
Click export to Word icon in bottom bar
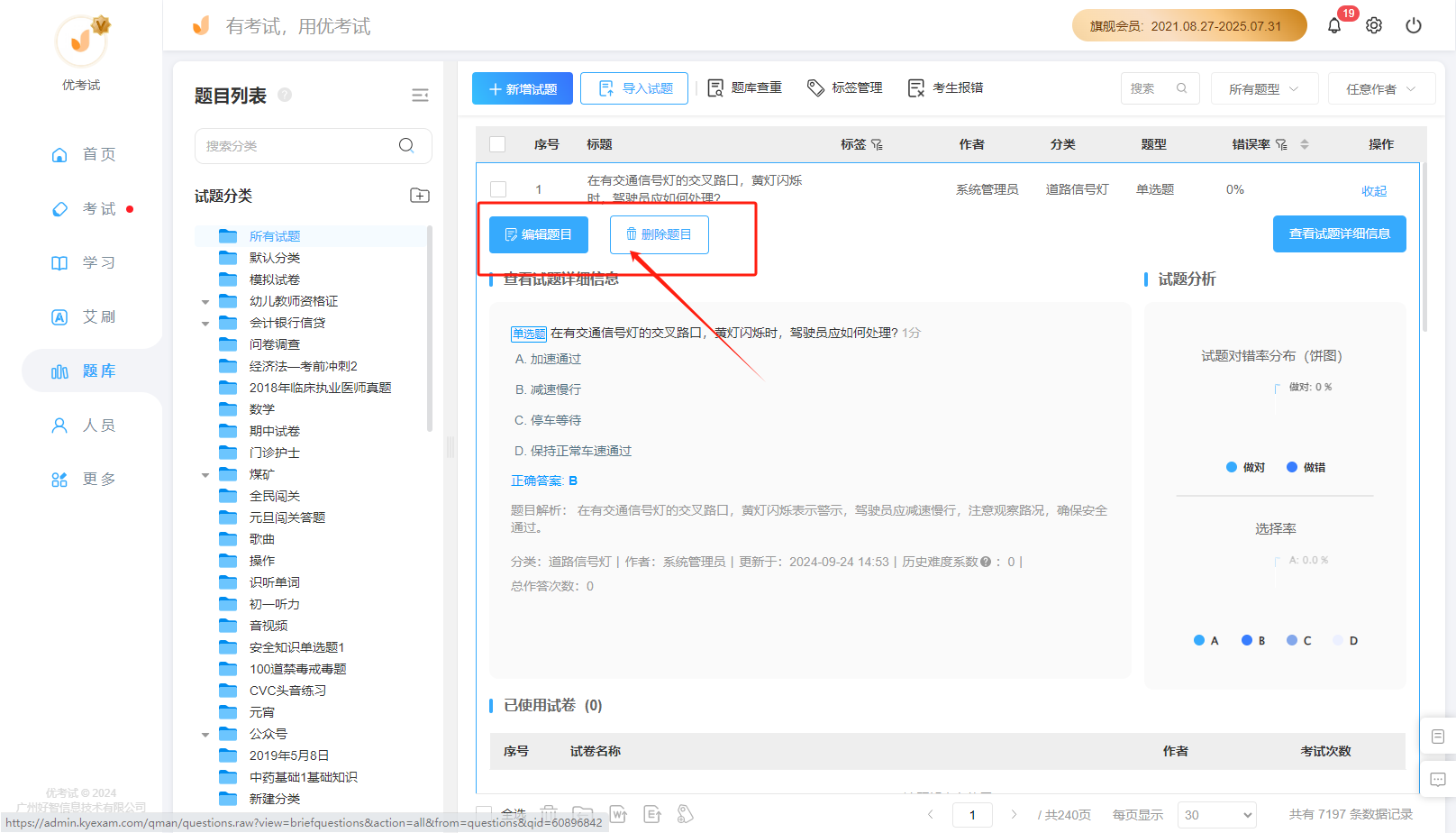(618, 814)
